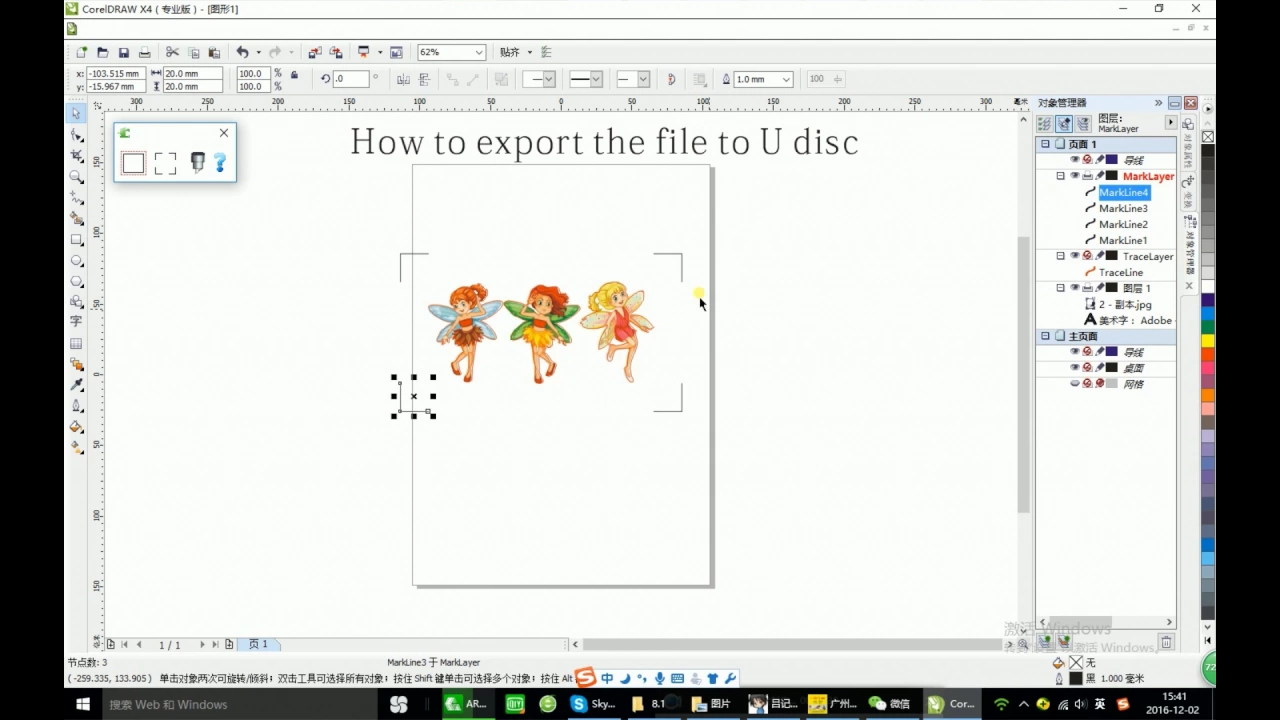Toggle printable icon of MarkLayer
The image size is (1280, 720).
click(x=1087, y=176)
